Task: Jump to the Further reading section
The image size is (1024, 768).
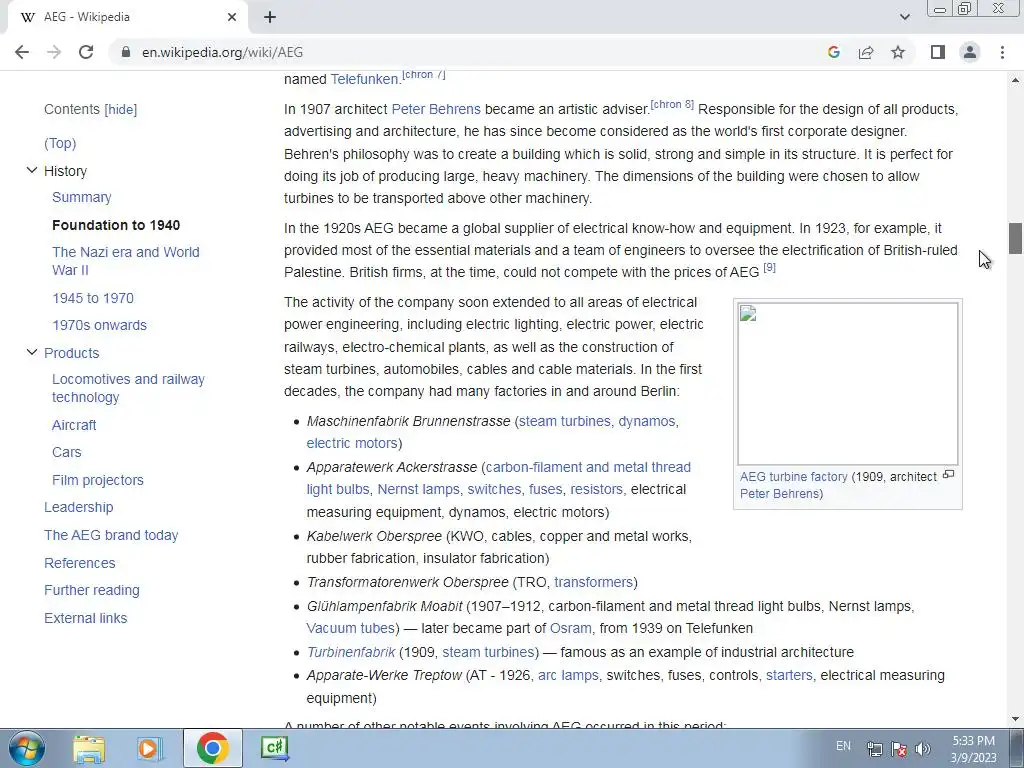Action: point(92,590)
